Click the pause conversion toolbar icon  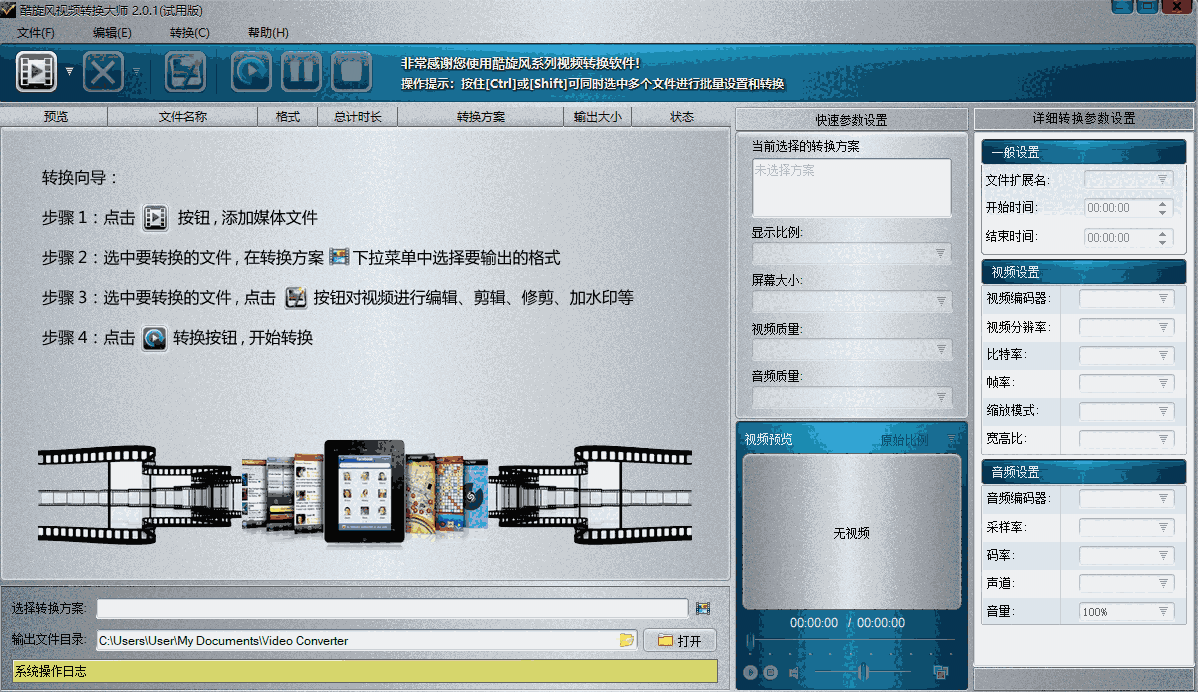coord(300,71)
